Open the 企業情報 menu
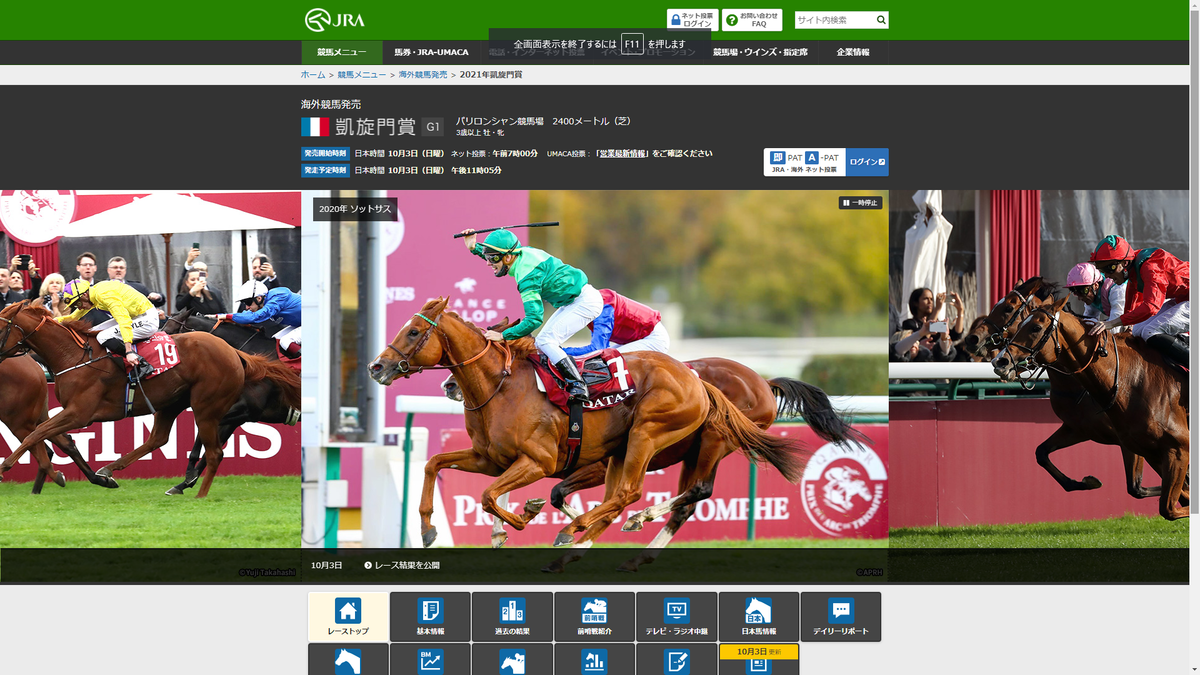The width and height of the screenshot is (1200, 675). [853, 52]
